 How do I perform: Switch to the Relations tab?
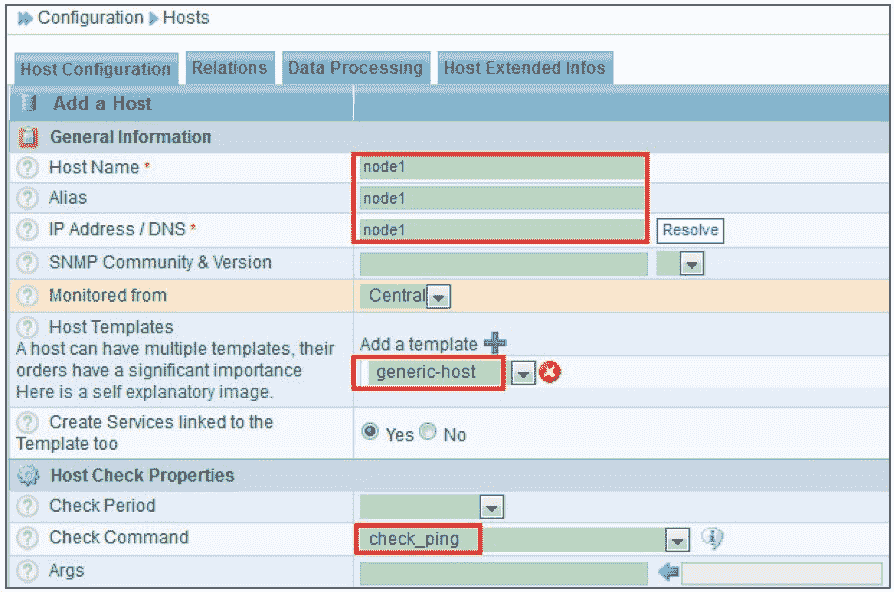230,68
